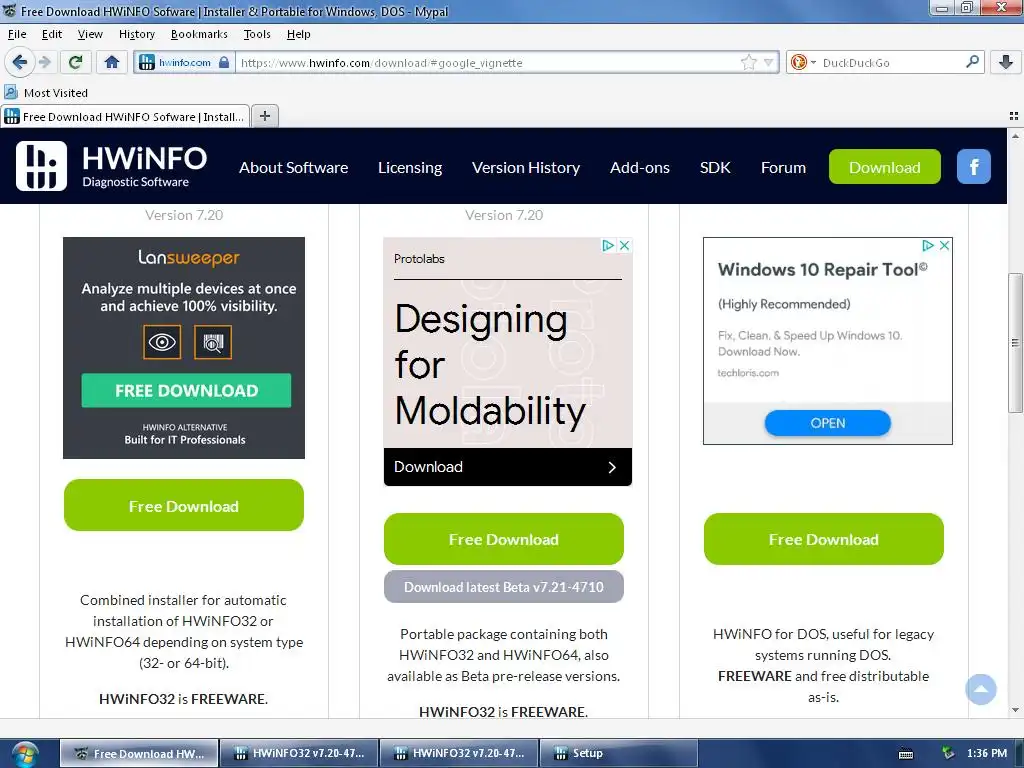This screenshot has width=1024, height=768.
Task: Click the eye icon in Lansweeper ad
Action: pyautogui.click(x=161, y=342)
